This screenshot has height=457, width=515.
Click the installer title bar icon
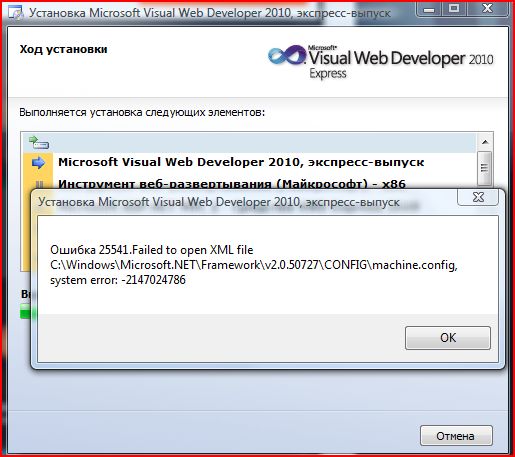pyautogui.click(x=16, y=13)
